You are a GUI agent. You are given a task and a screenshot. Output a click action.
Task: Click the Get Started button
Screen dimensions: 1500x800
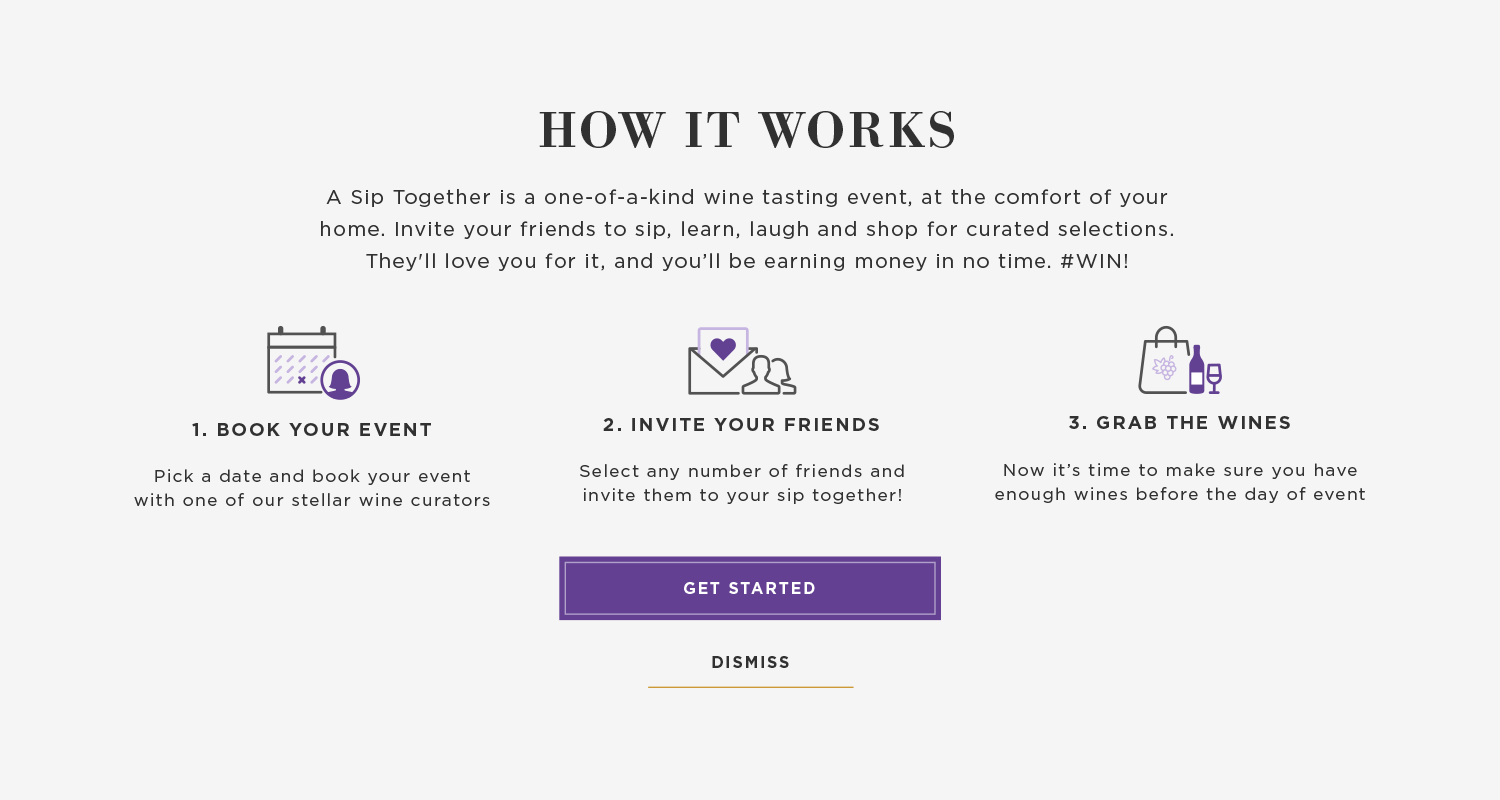750,588
